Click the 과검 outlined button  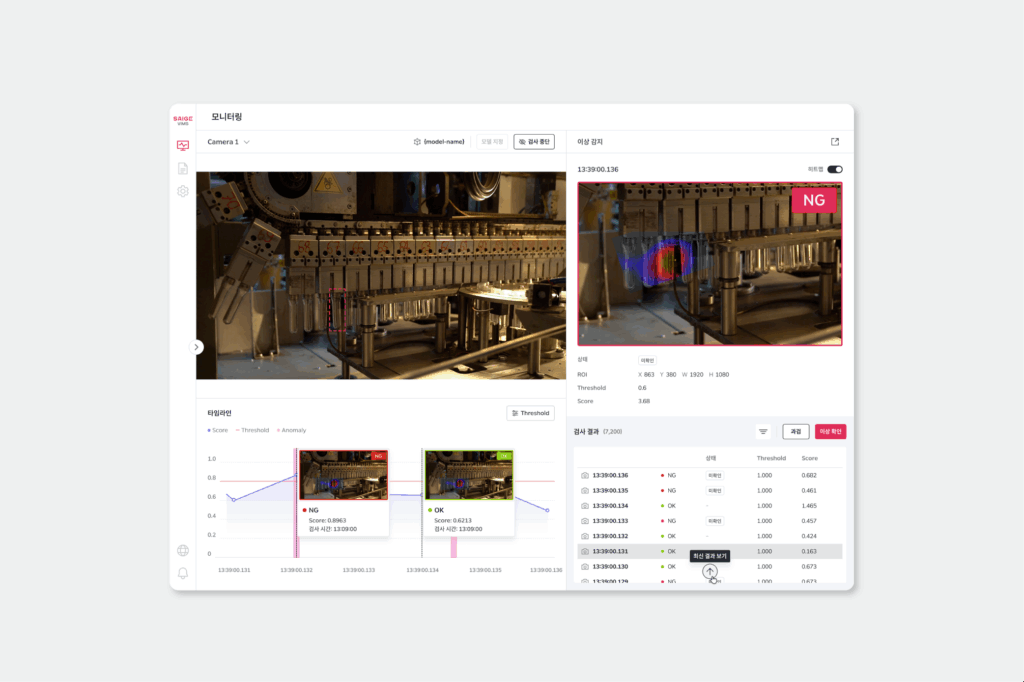795,432
